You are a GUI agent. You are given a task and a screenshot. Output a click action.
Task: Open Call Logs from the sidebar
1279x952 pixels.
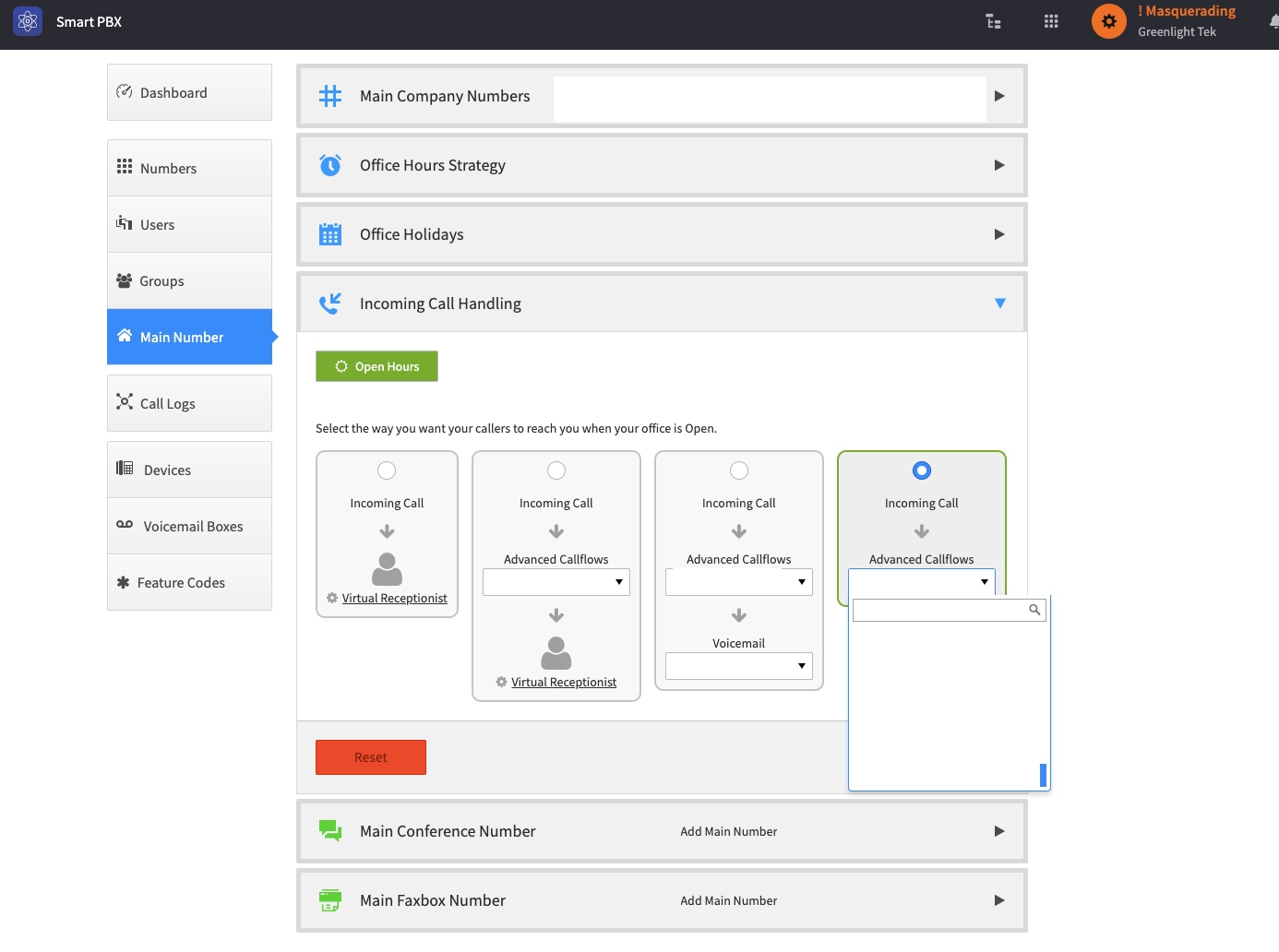click(x=168, y=403)
